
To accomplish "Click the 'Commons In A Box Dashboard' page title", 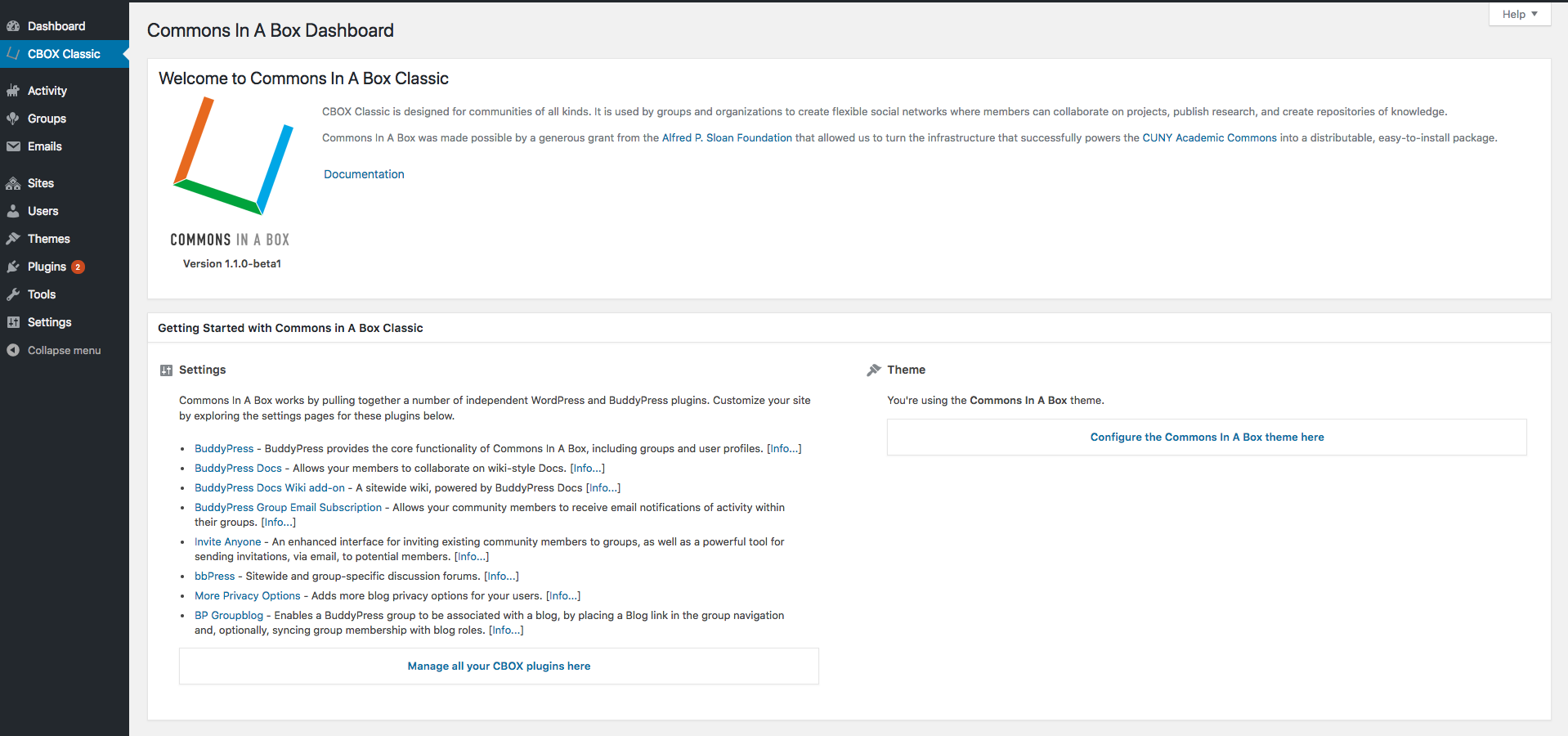I will pyautogui.click(x=271, y=30).
